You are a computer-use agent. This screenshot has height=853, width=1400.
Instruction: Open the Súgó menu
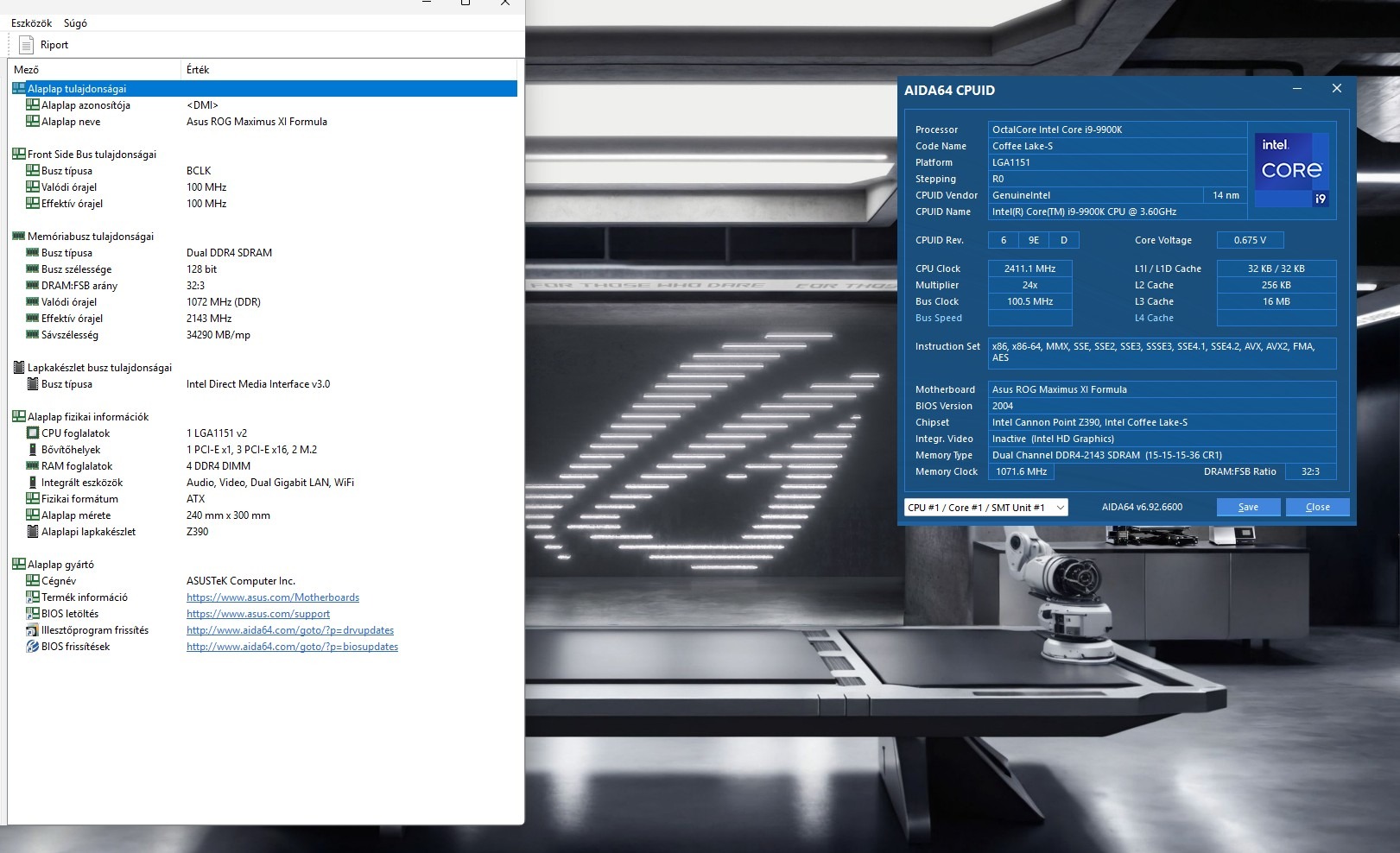pyautogui.click(x=75, y=23)
